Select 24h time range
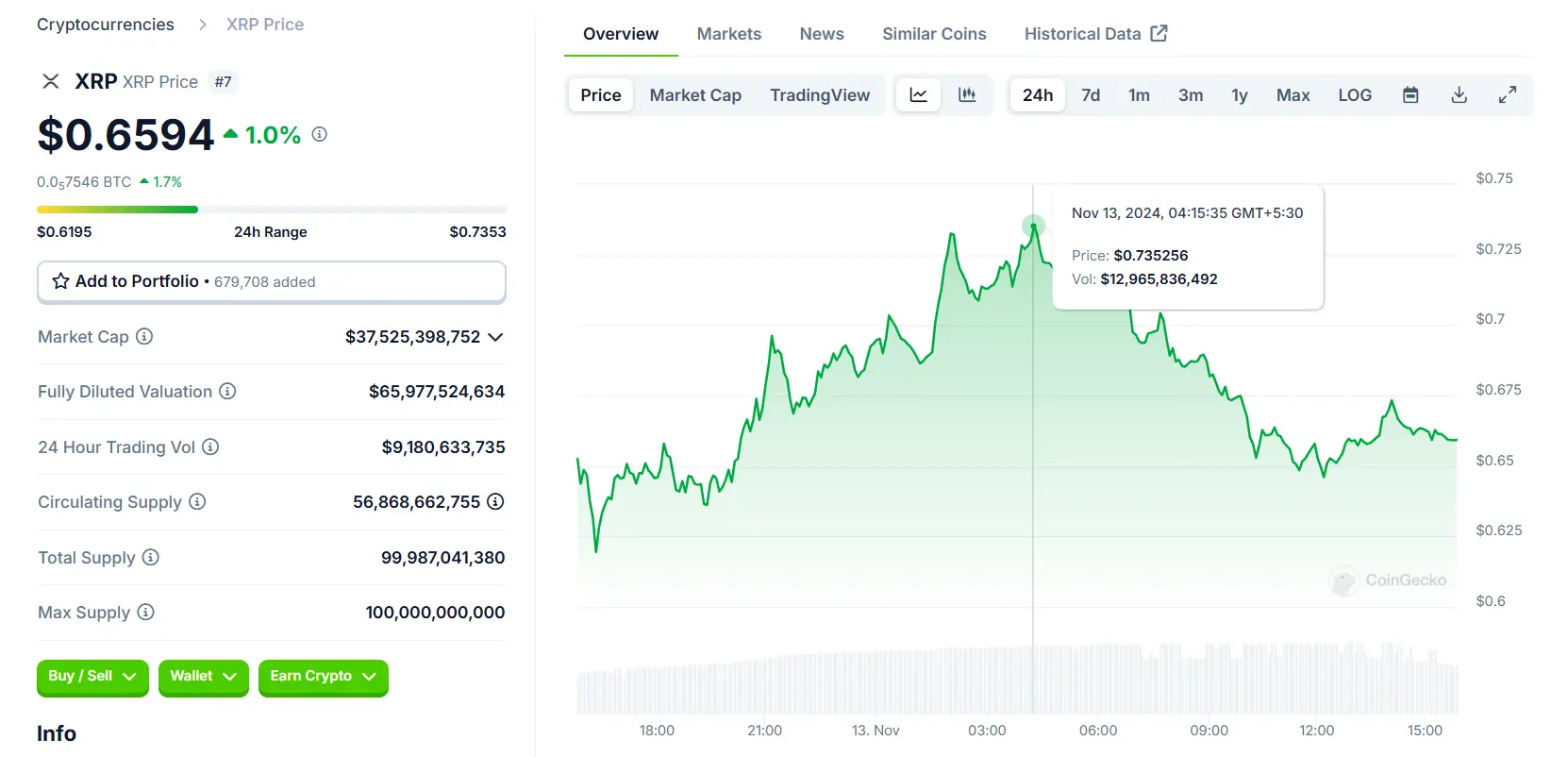Image resolution: width=1568 pixels, height=757 pixels. [x=1038, y=94]
